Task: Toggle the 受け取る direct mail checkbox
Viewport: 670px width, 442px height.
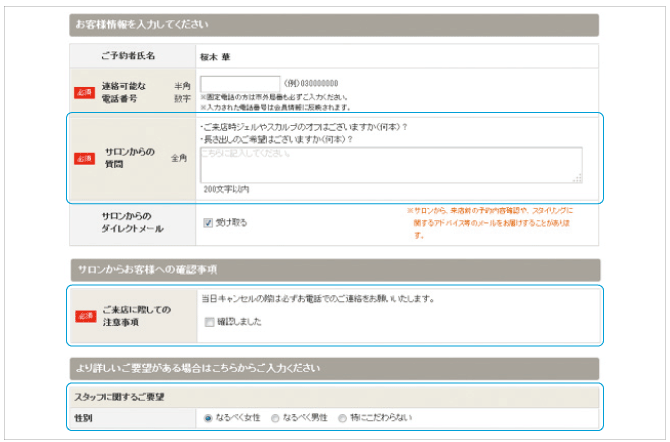Action: tap(208, 223)
